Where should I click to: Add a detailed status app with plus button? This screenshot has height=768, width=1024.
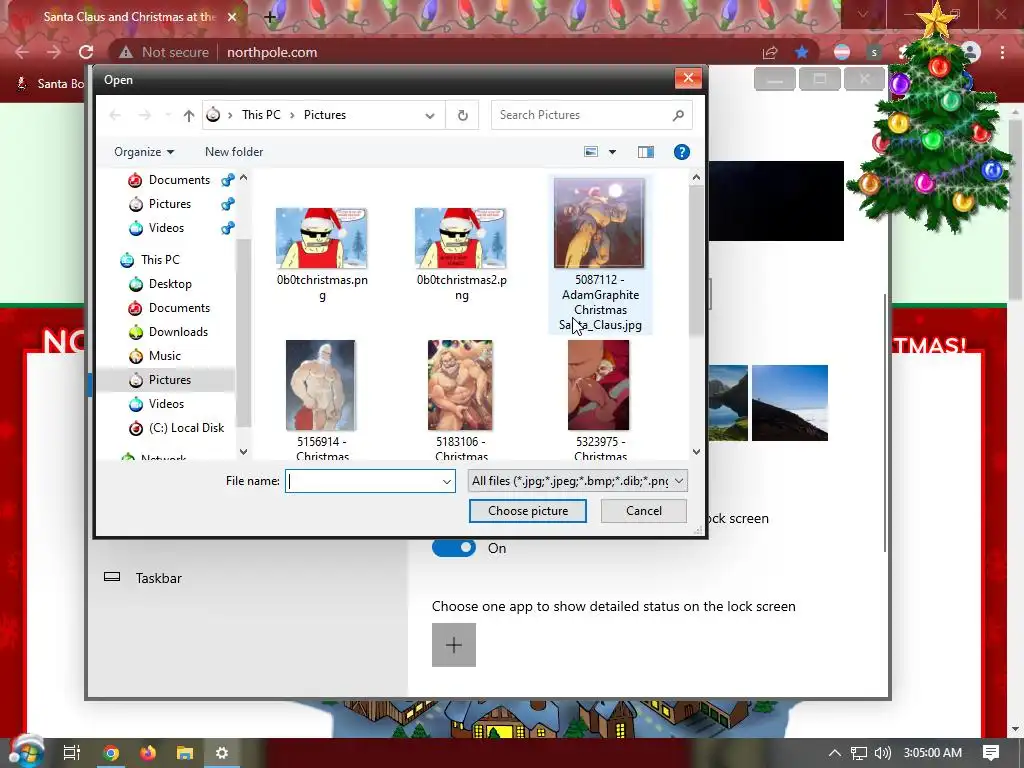[454, 645]
